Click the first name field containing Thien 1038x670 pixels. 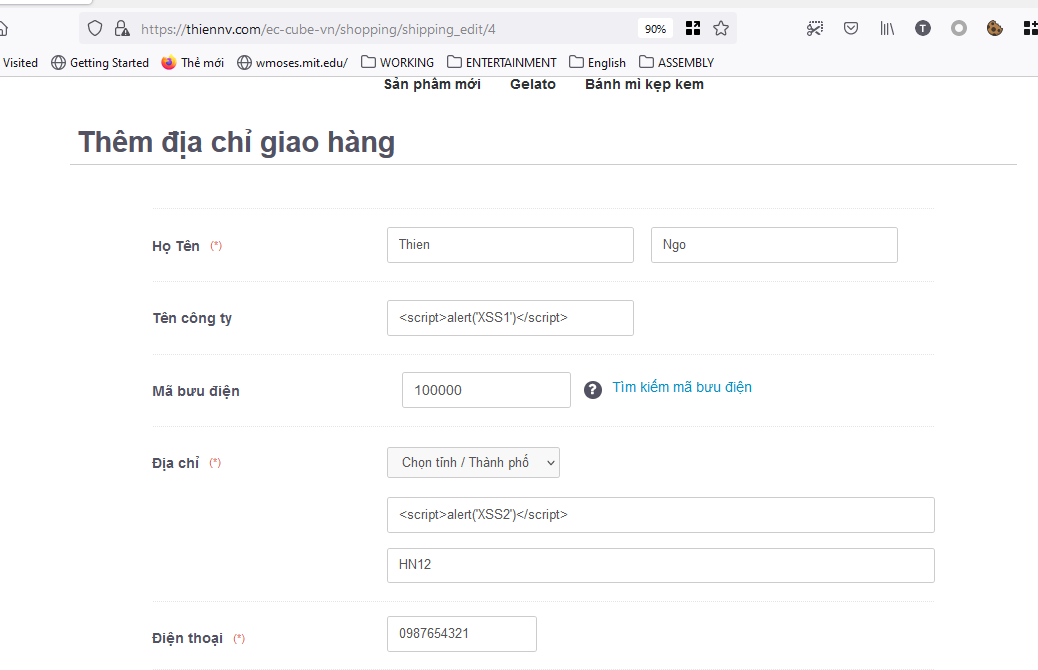(x=510, y=245)
